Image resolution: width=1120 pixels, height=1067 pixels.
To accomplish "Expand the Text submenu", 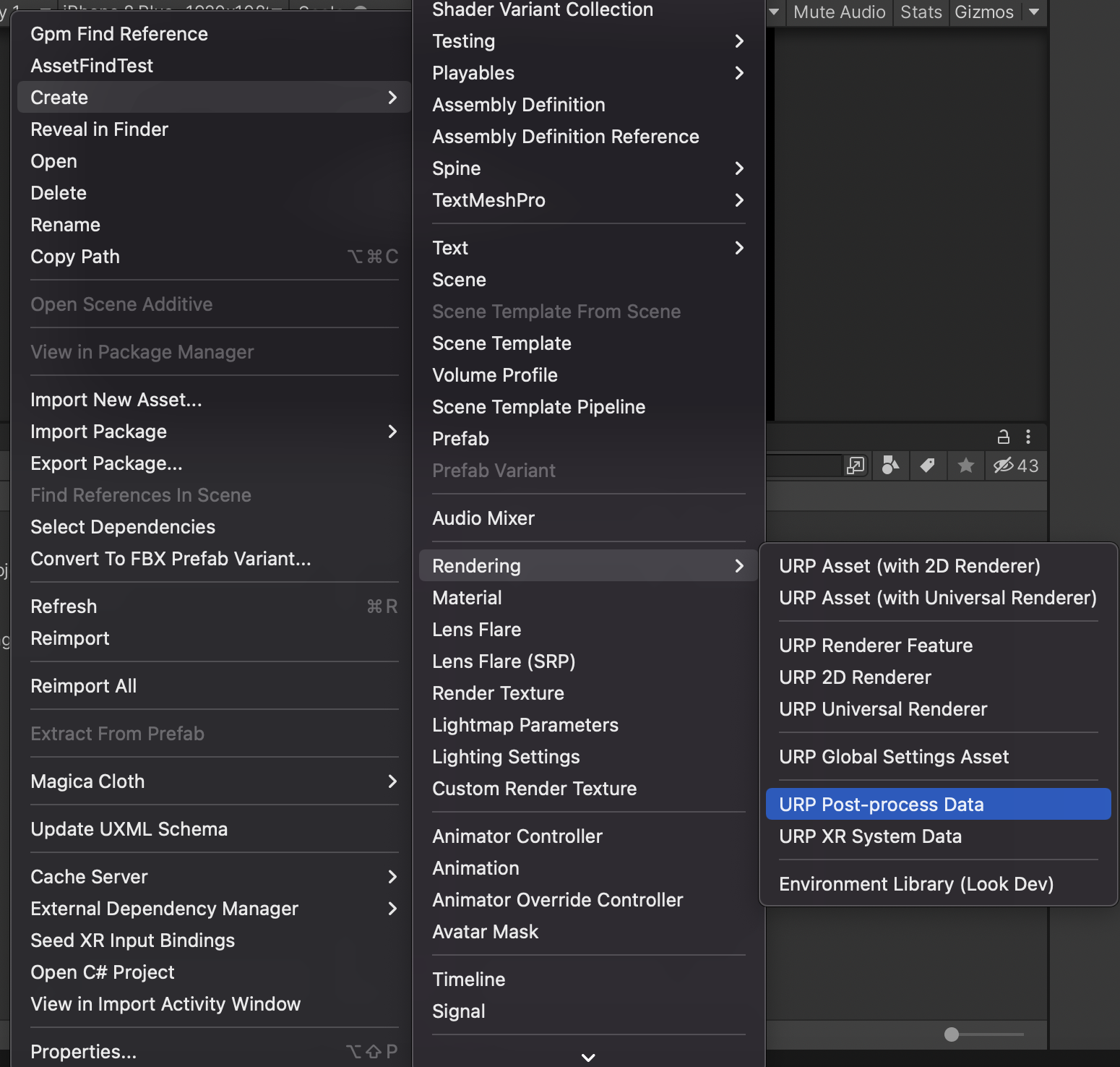I will point(588,248).
